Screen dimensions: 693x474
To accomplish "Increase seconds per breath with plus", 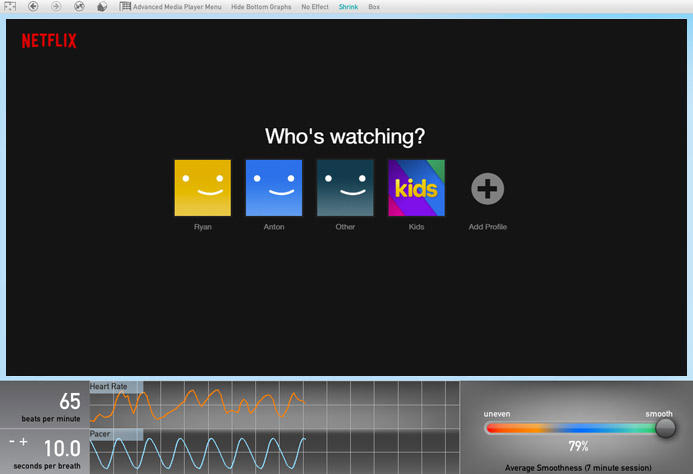I will pos(23,441).
